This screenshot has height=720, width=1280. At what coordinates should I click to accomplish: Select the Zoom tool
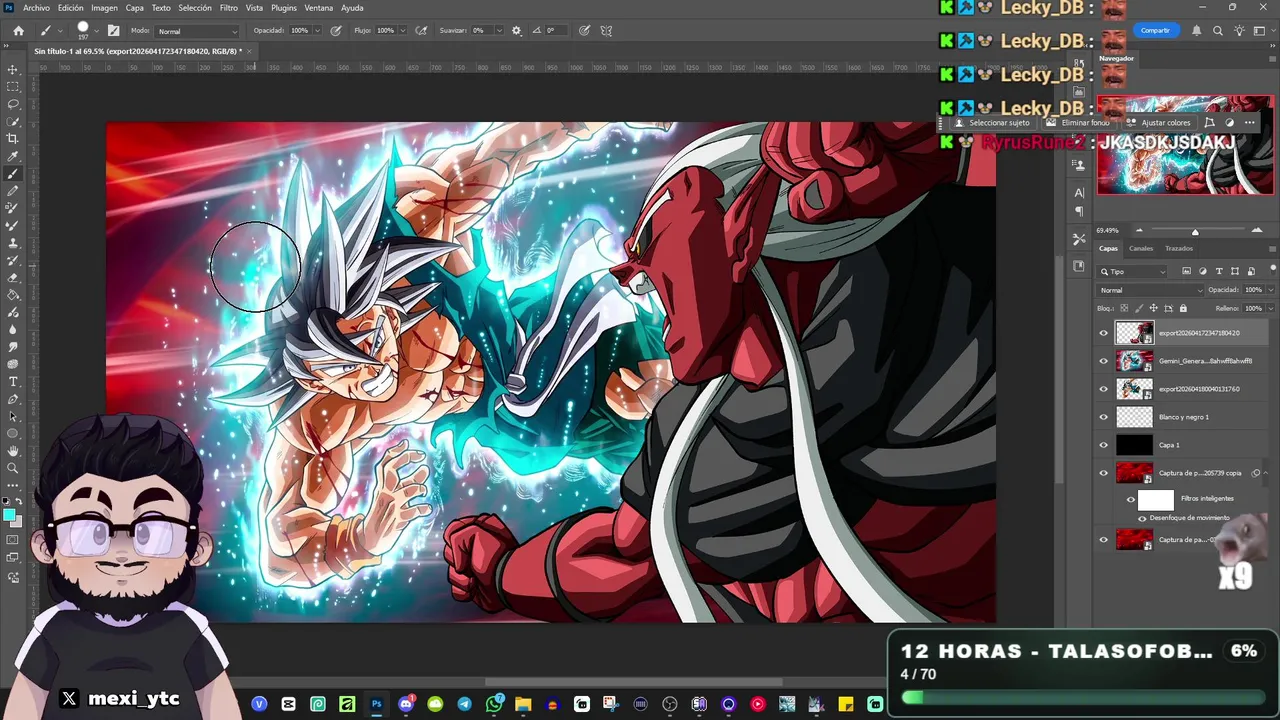point(13,468)
